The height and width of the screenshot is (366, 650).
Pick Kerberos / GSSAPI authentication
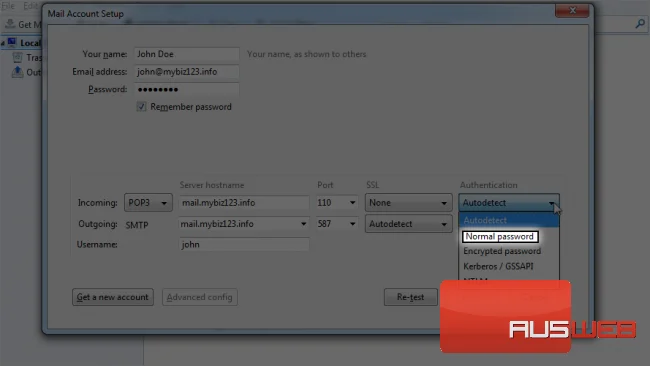click(498, 266)
